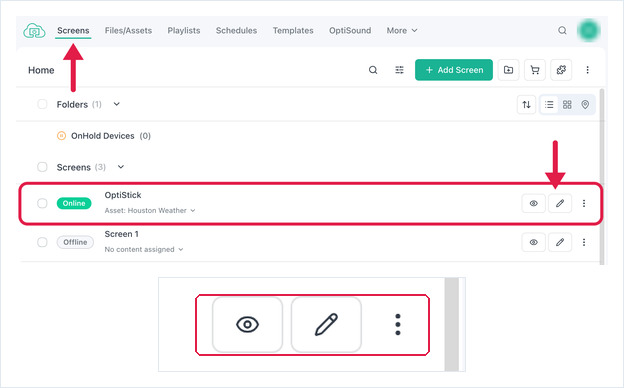Switch to grid view
624x388 pixels.
point(567,105)
